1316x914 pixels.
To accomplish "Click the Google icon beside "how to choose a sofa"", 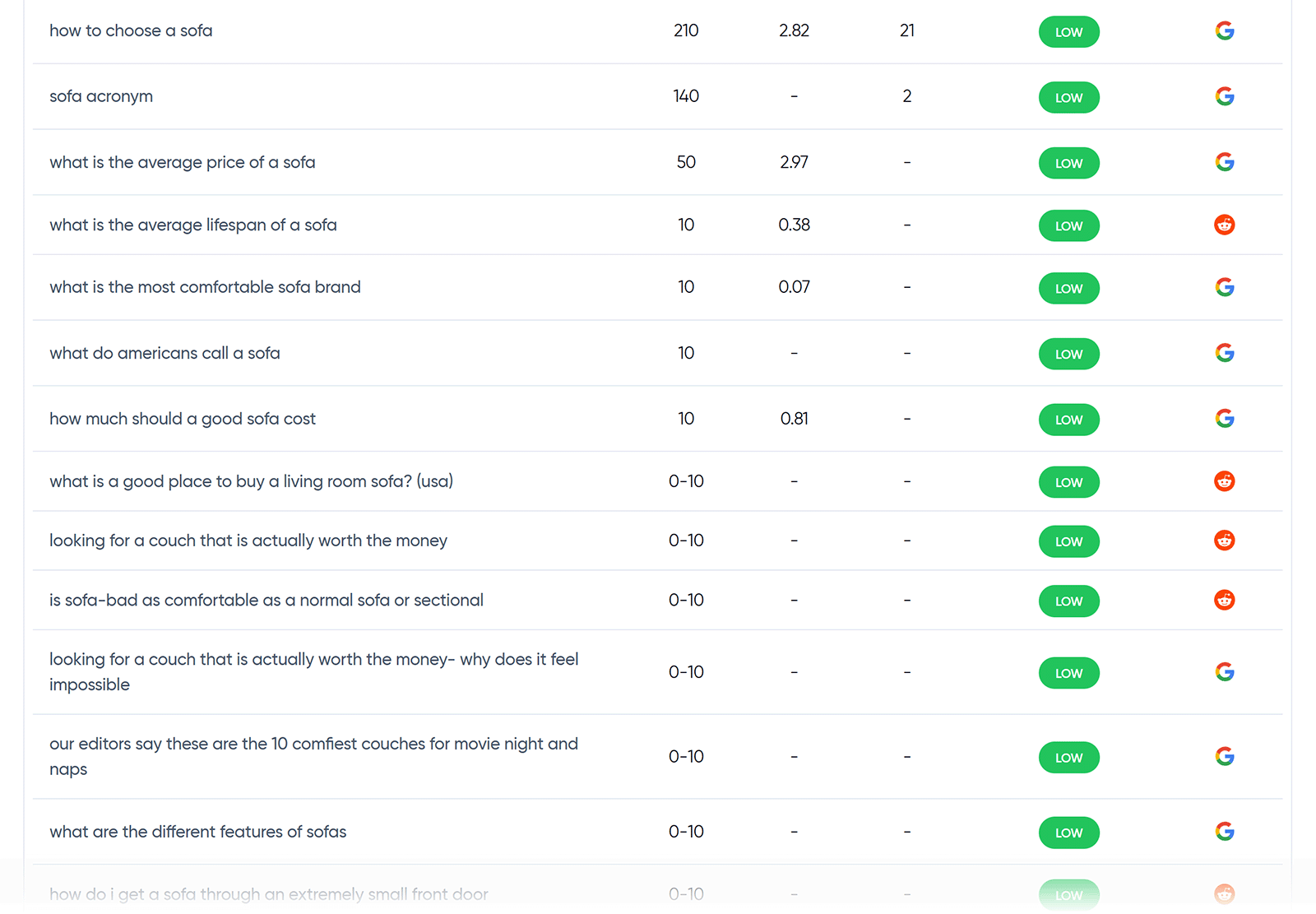I will click(1224, 31).
